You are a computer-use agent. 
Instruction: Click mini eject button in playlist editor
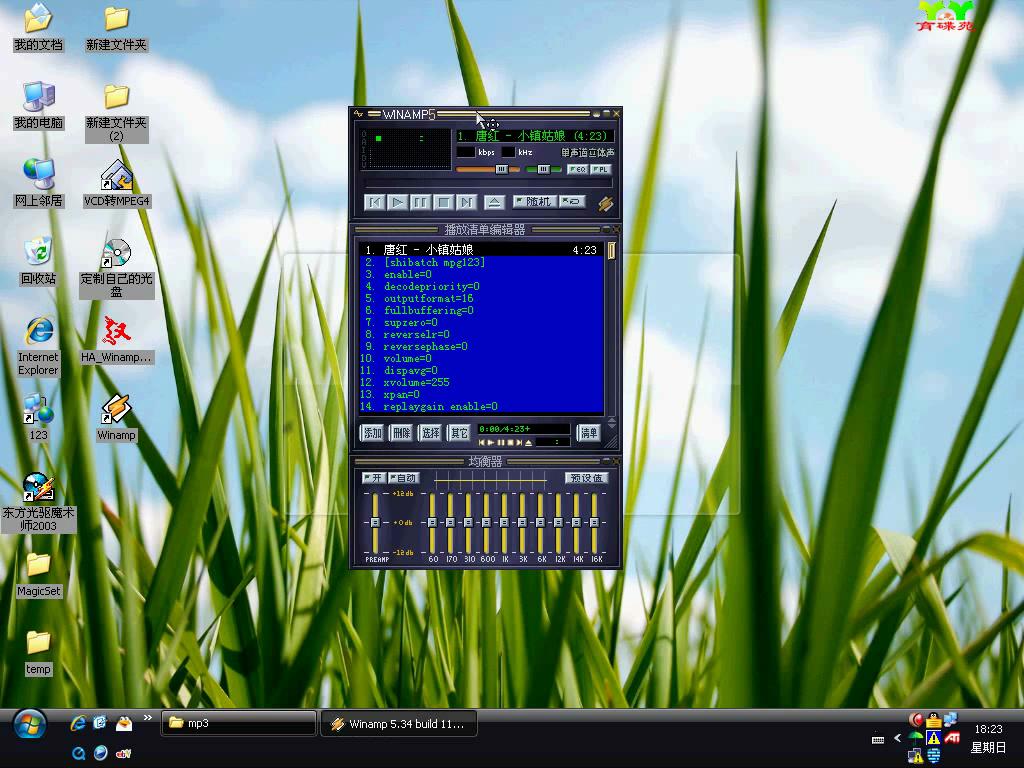528,443
